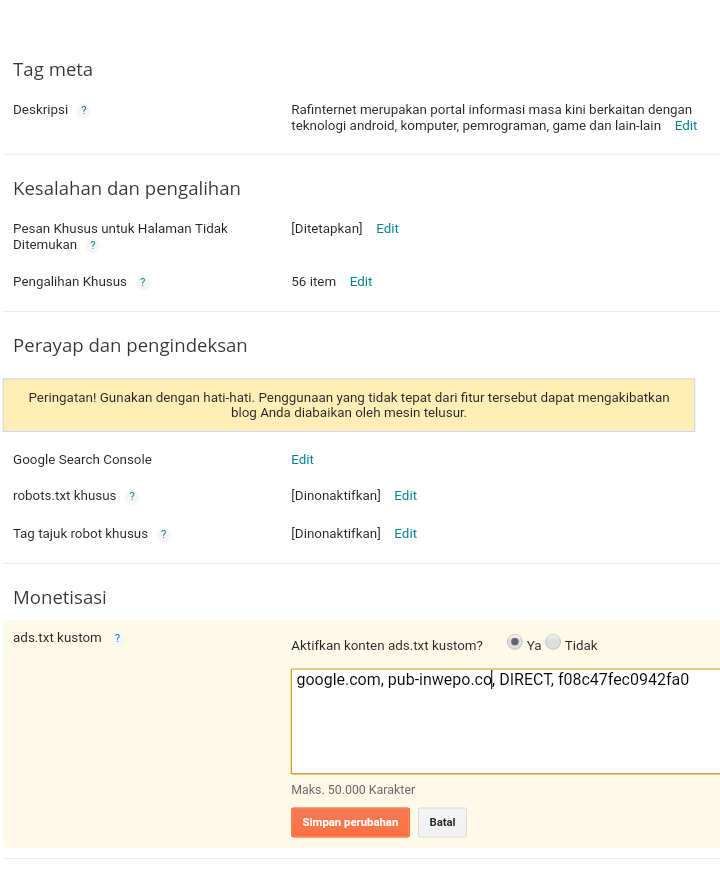The height and width of the screenshot is (884, 720).
Task: Edit the disabled robots.txt khusus setting
Action: (x=405, y=496)
